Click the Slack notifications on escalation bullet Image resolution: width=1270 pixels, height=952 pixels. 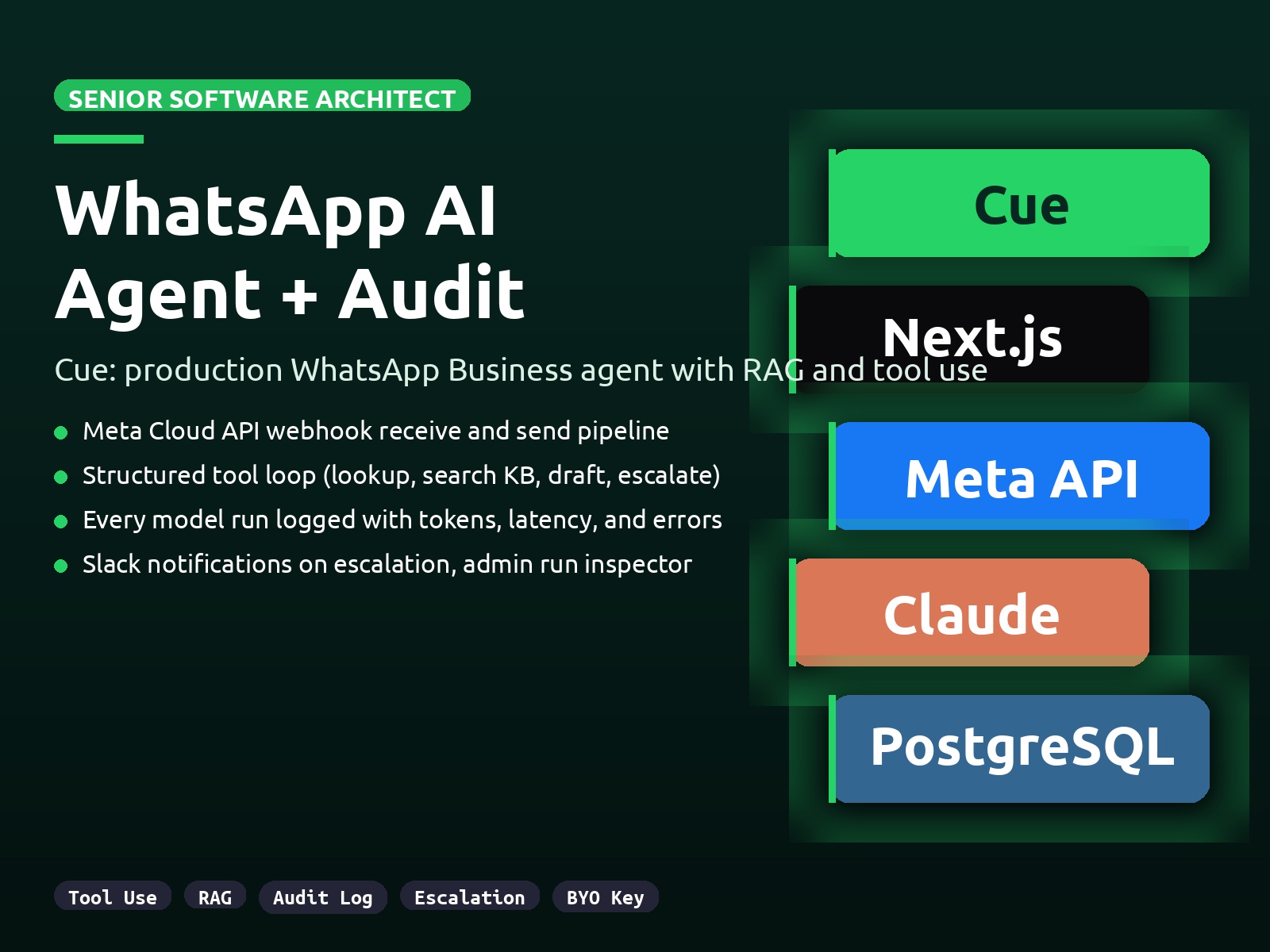(387, 564)
